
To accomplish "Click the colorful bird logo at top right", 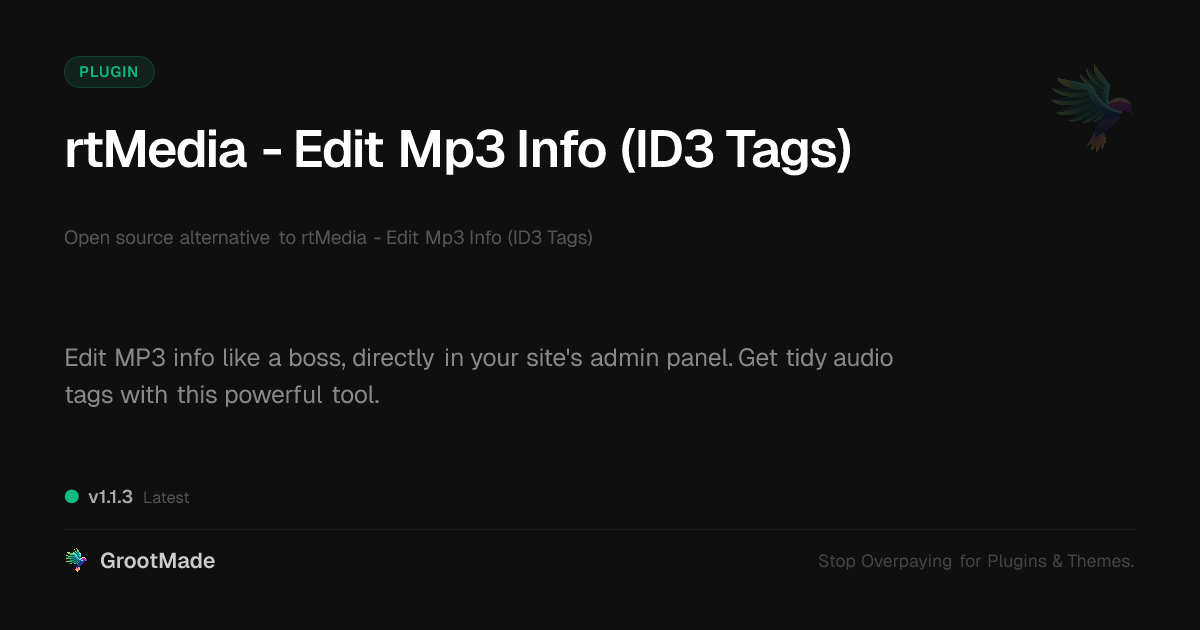I will point(1092,107).
